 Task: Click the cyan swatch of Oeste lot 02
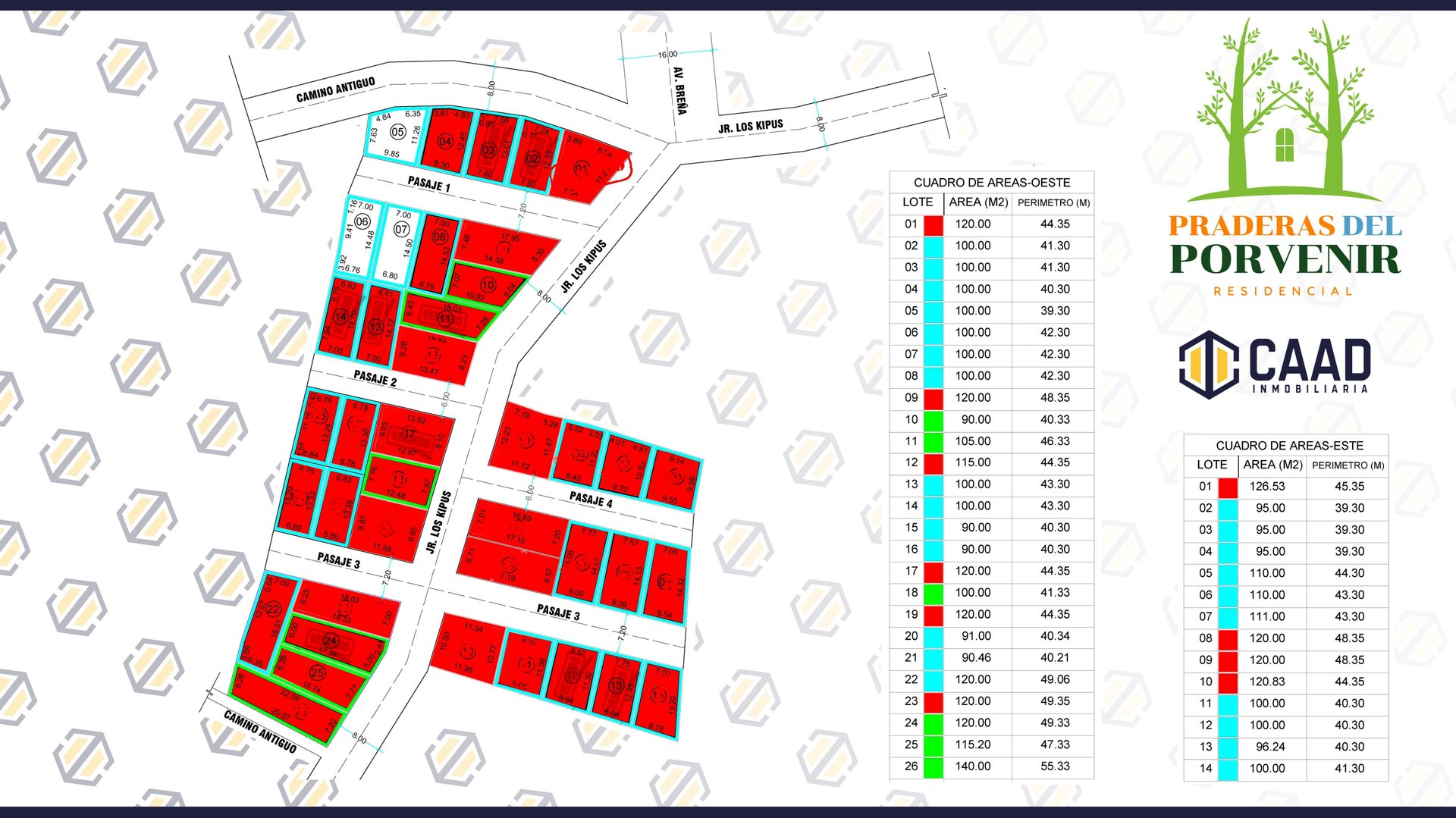point(934,246)
